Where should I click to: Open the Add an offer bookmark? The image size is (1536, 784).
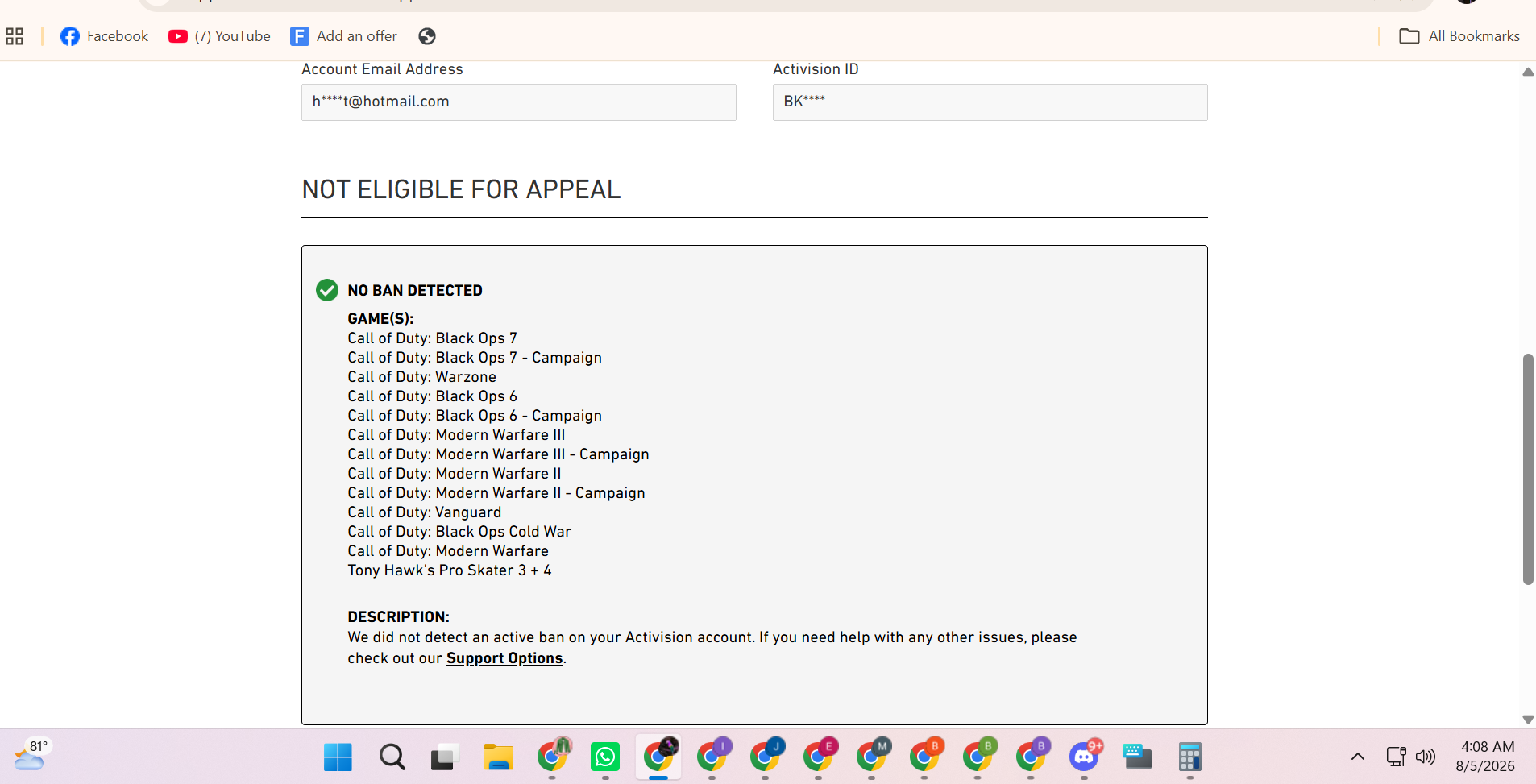pyautogui.click(x=344, y=36)
